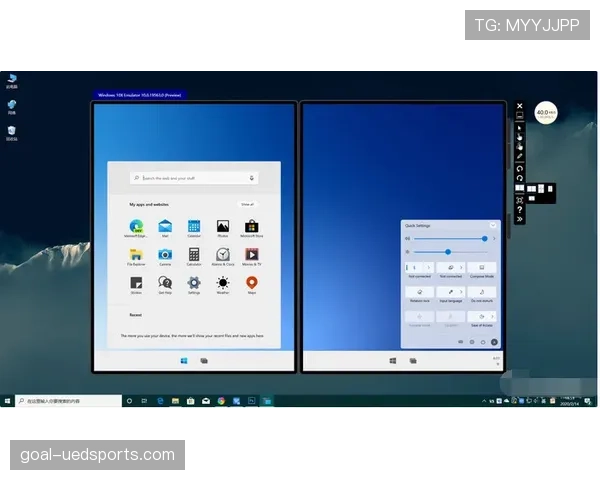Expand second Not connected tile arrow
Viewport: 600px width, 480px height.
pyautogui.click(x=461, y=267)
